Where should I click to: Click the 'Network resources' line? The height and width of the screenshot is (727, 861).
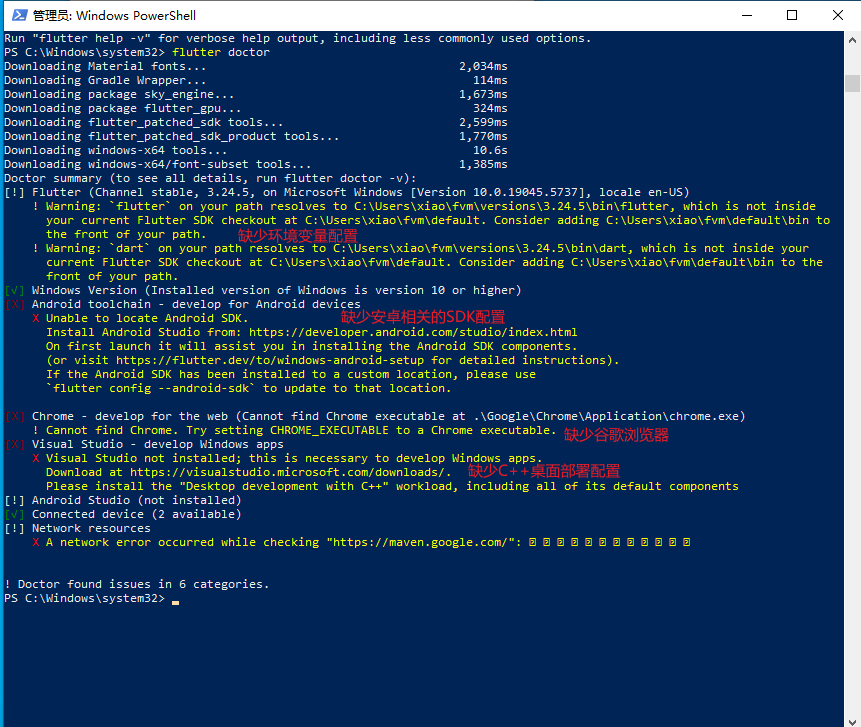tap(91, 528)
